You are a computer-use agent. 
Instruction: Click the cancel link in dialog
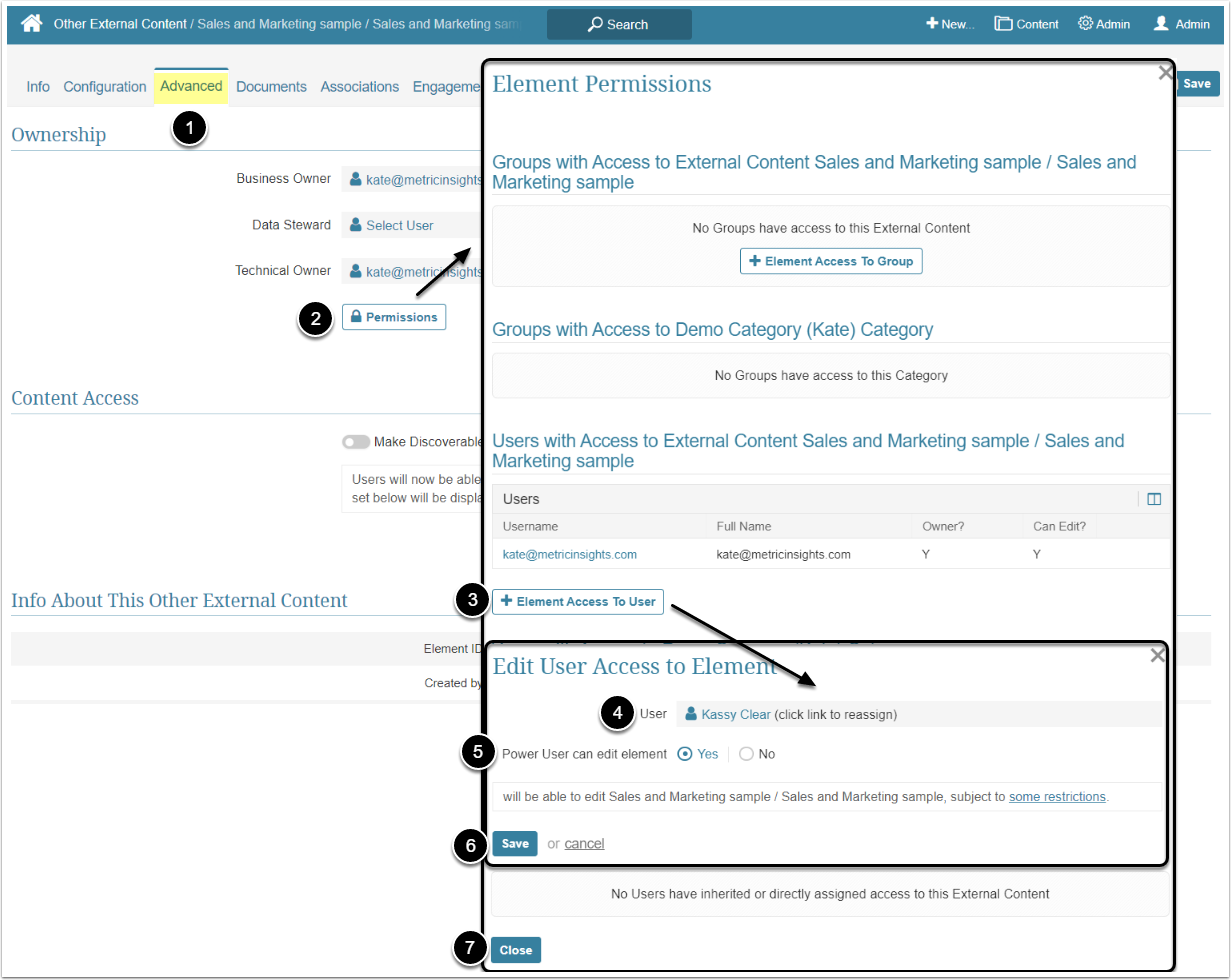click(584, 844)
